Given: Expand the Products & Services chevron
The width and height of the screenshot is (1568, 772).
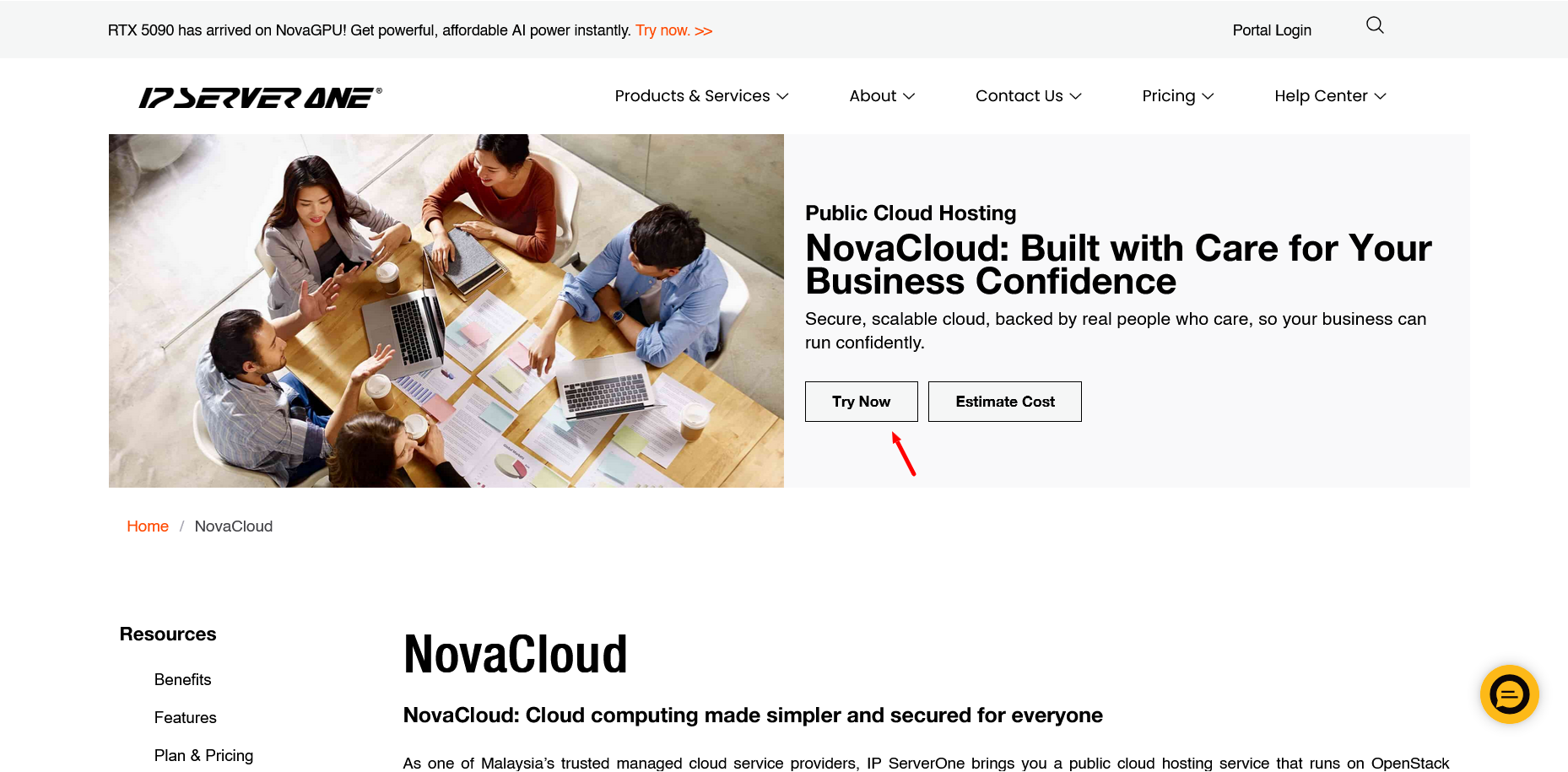Looking at the screenshot, I should [x=782, y=96].
